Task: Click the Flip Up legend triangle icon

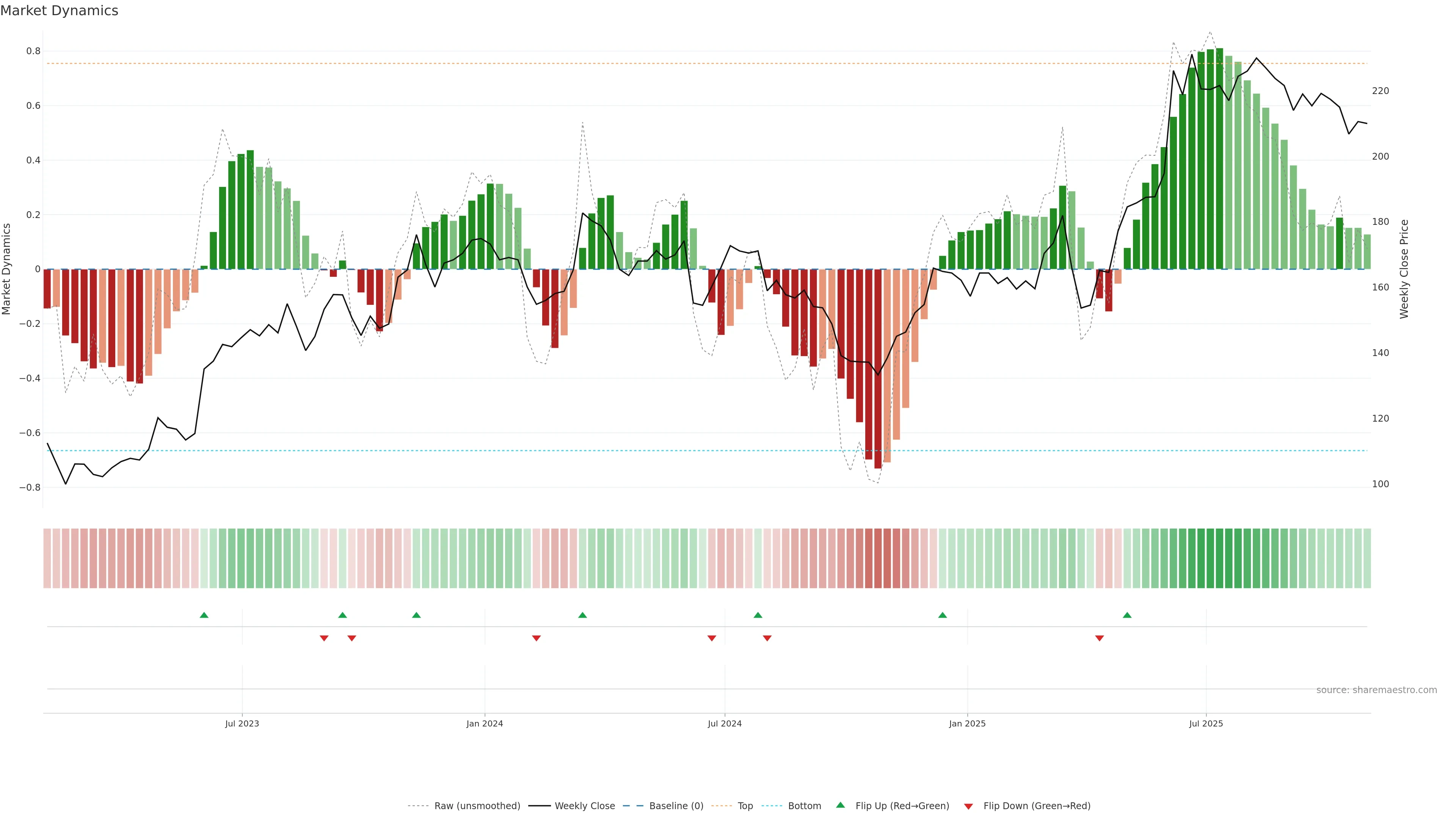Action: tap(841, 805)
